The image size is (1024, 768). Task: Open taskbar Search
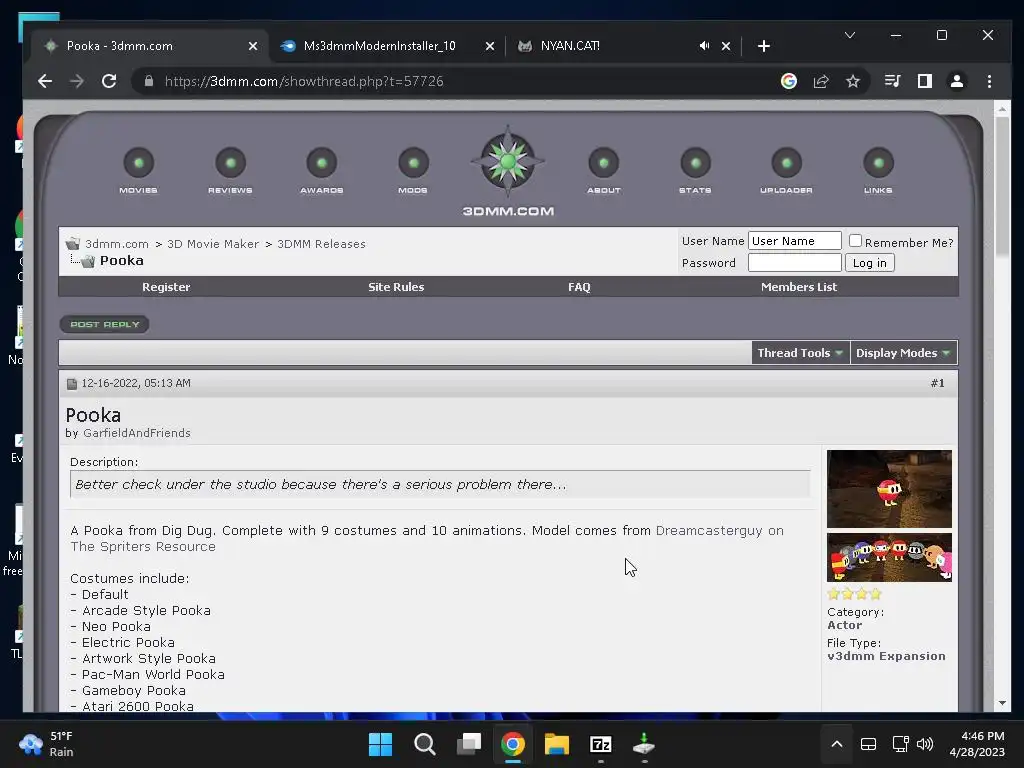tap(424, 744)
